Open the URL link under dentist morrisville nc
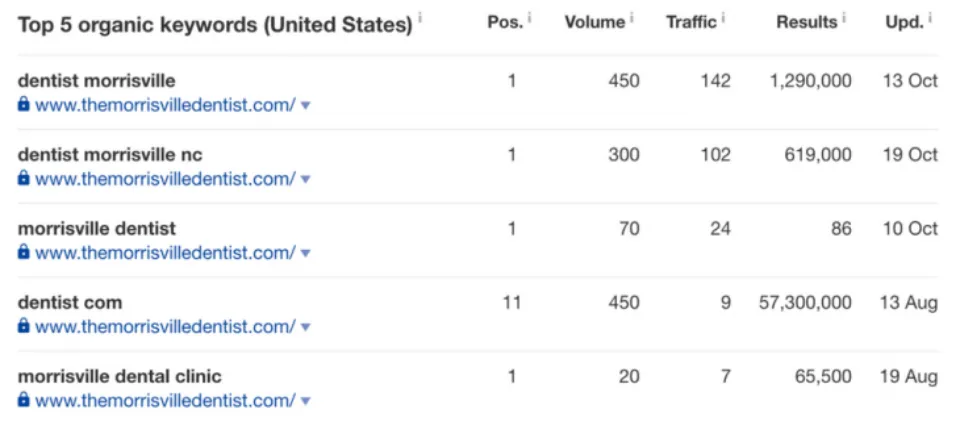 click(165, 179)
